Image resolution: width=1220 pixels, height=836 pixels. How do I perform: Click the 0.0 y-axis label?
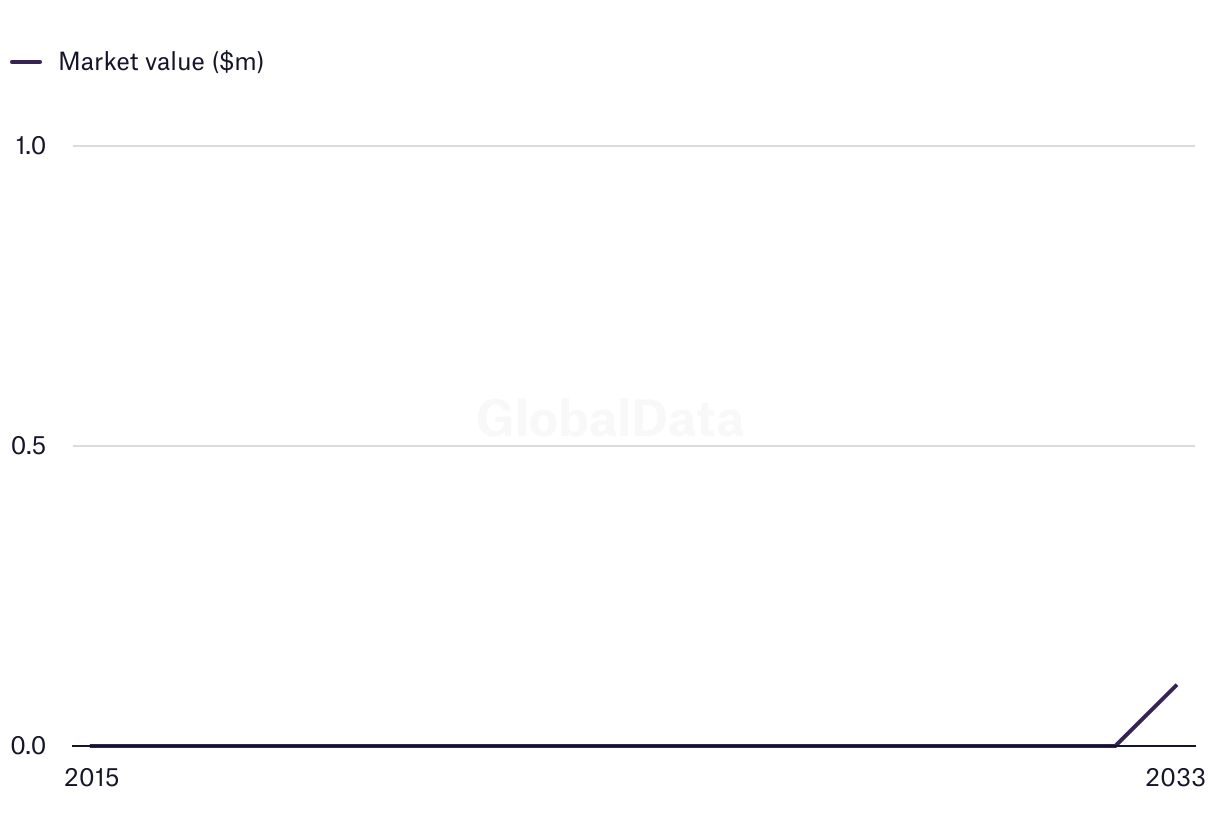coord(30,746)
